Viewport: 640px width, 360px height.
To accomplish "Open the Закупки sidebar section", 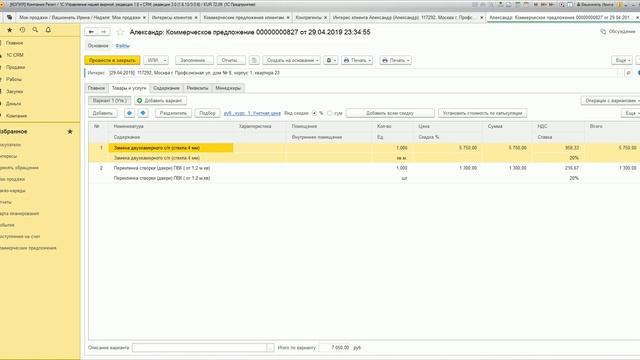I will point(14,91).
